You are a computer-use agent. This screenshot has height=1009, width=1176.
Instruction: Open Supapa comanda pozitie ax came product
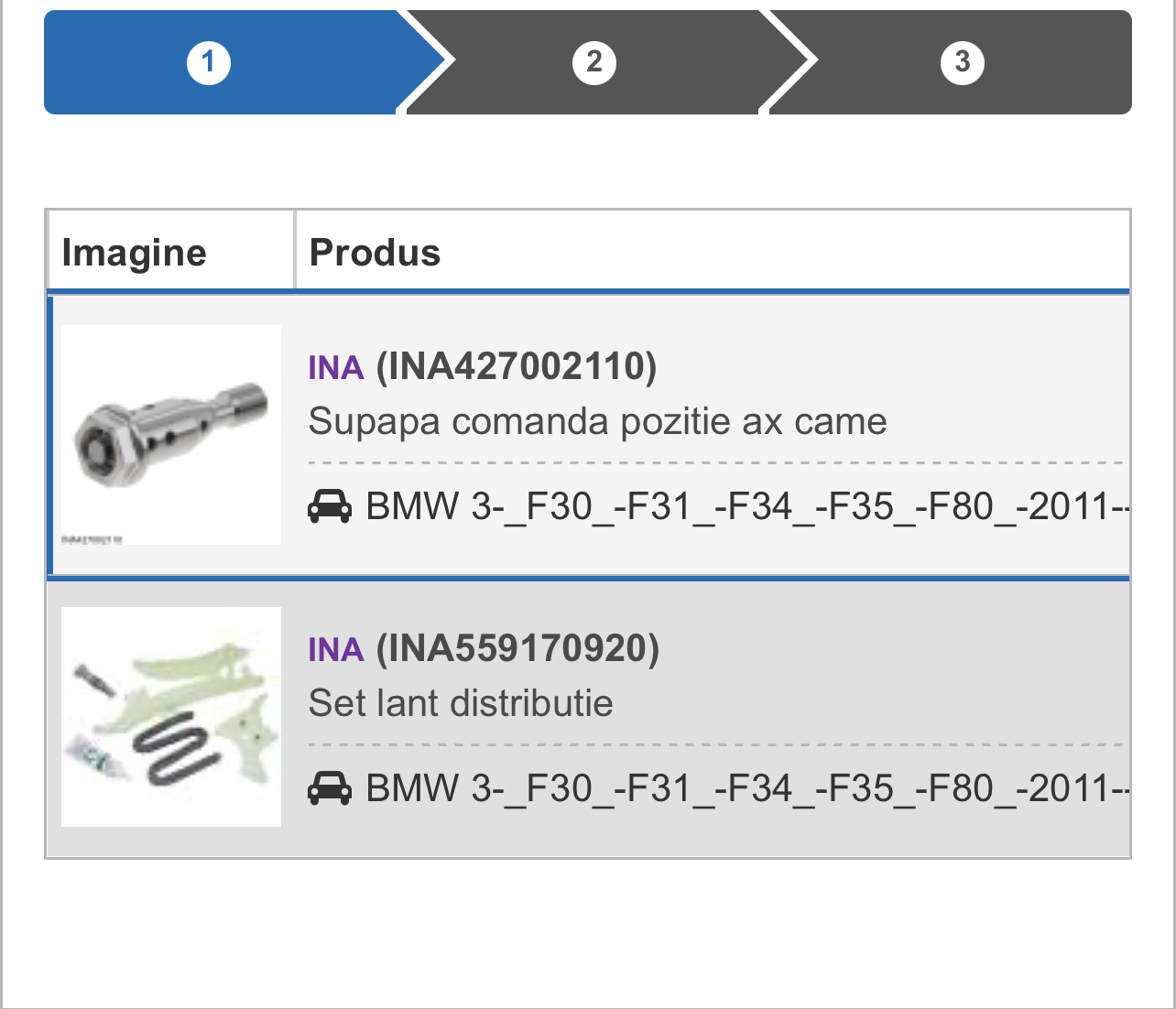pyautogui.click(x=597, y=422)
